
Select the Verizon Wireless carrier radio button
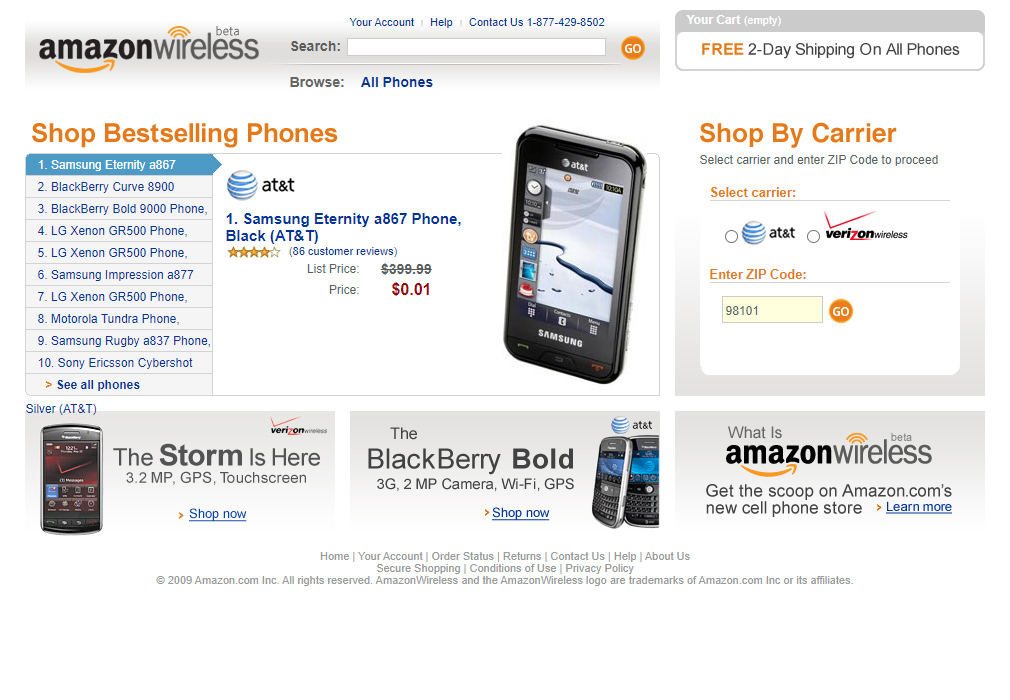point(814,236)
